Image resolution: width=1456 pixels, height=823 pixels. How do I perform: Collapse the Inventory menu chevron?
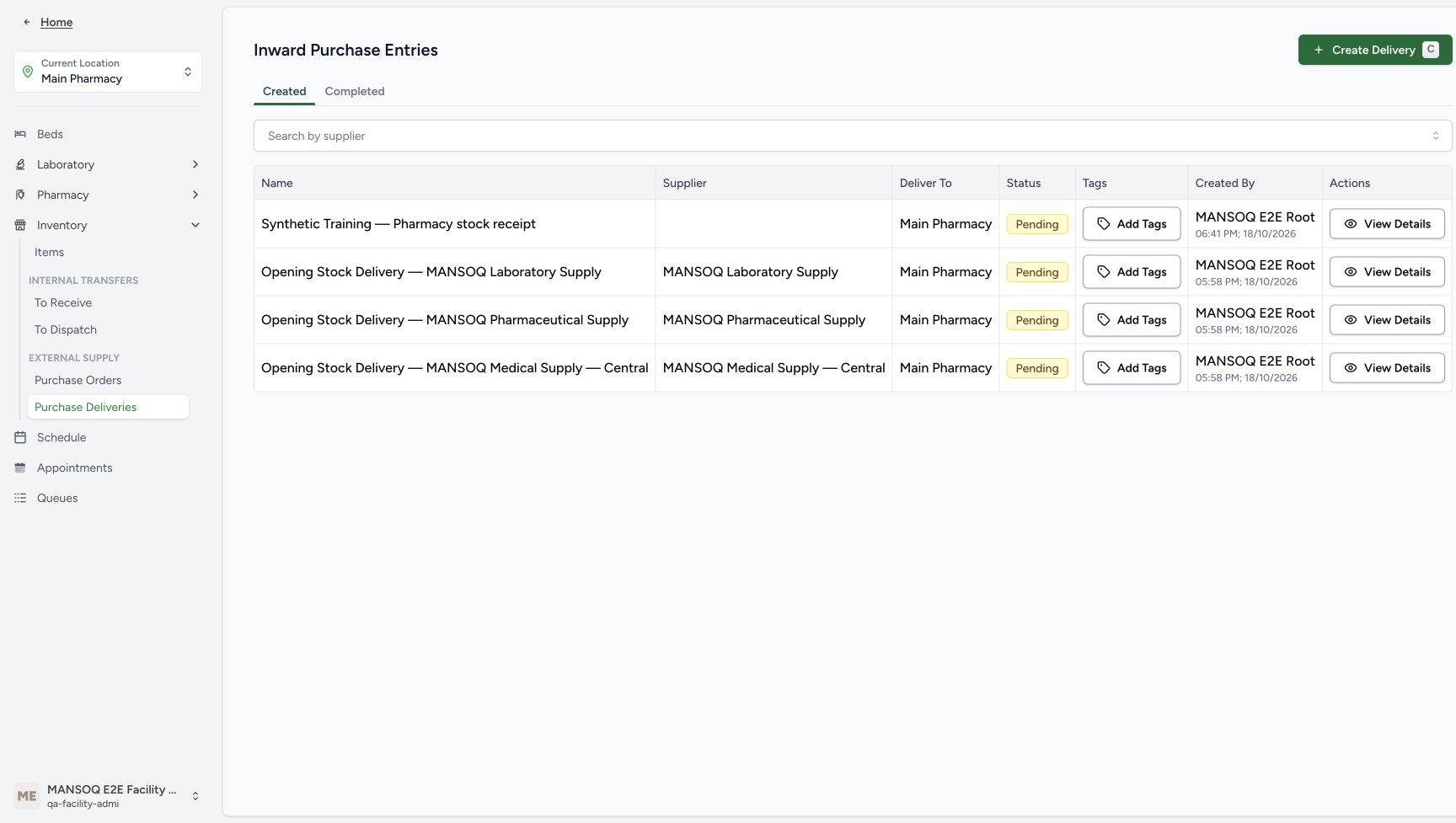(x=195, y=225)
